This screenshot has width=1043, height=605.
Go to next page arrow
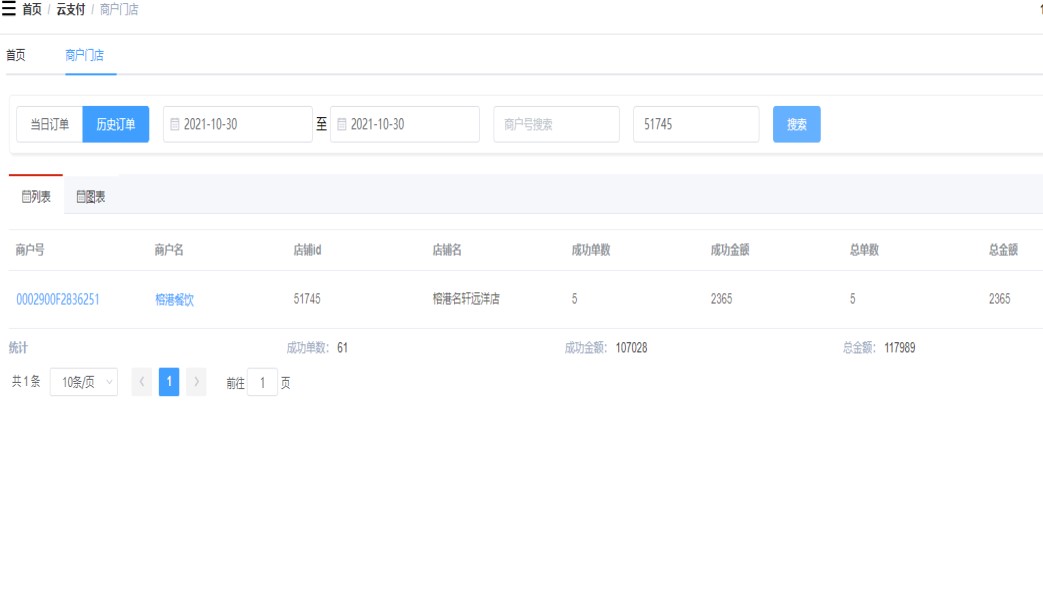pos(196,382)
